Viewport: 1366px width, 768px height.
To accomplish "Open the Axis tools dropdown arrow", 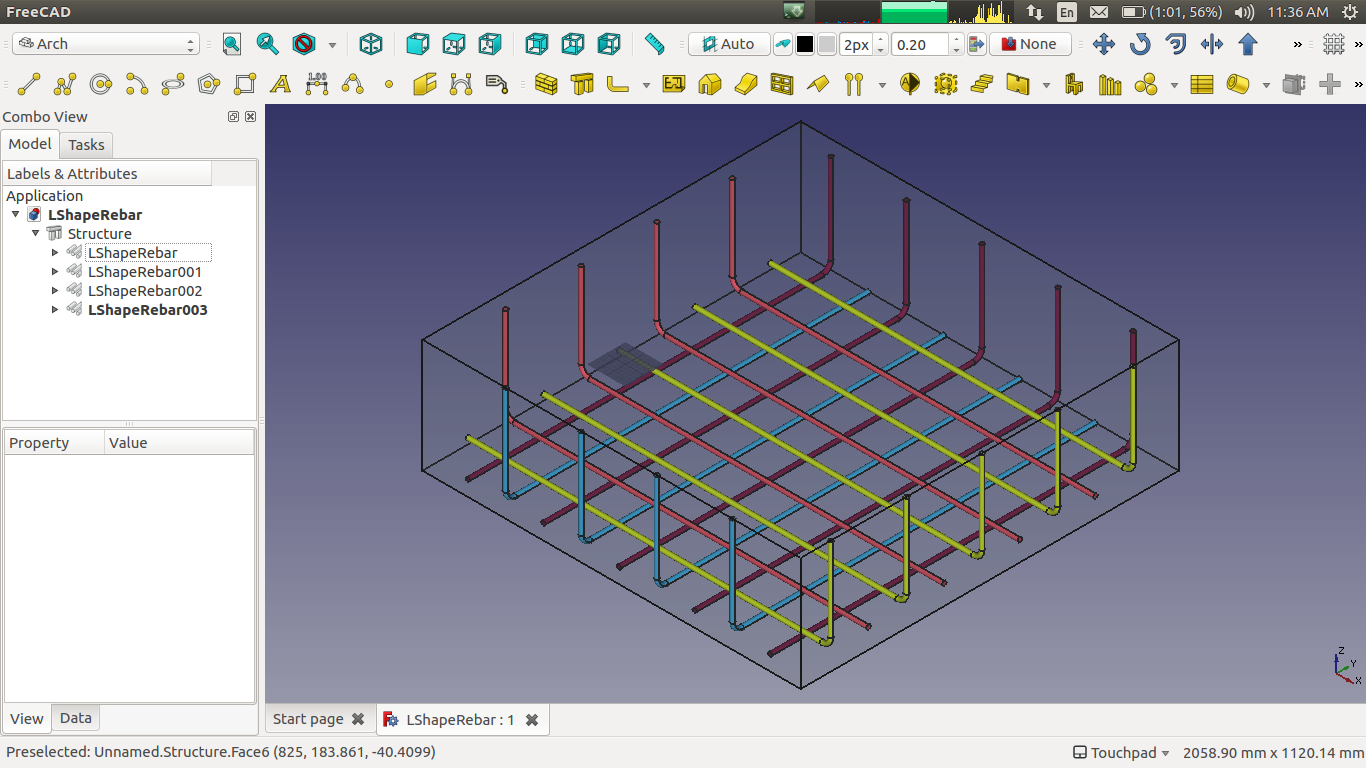I will pyautogui.click(x=882, y=85).
